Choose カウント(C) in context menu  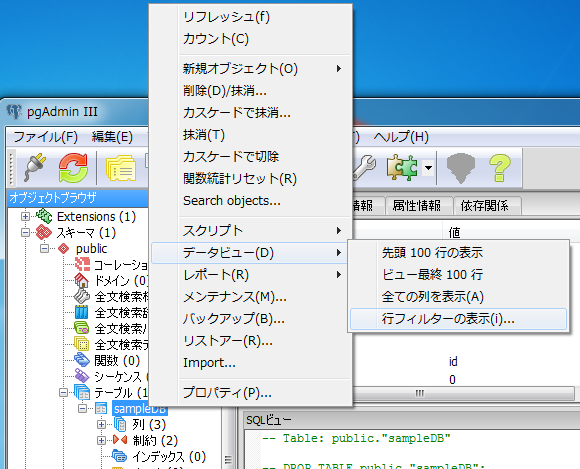coord(250,39)
